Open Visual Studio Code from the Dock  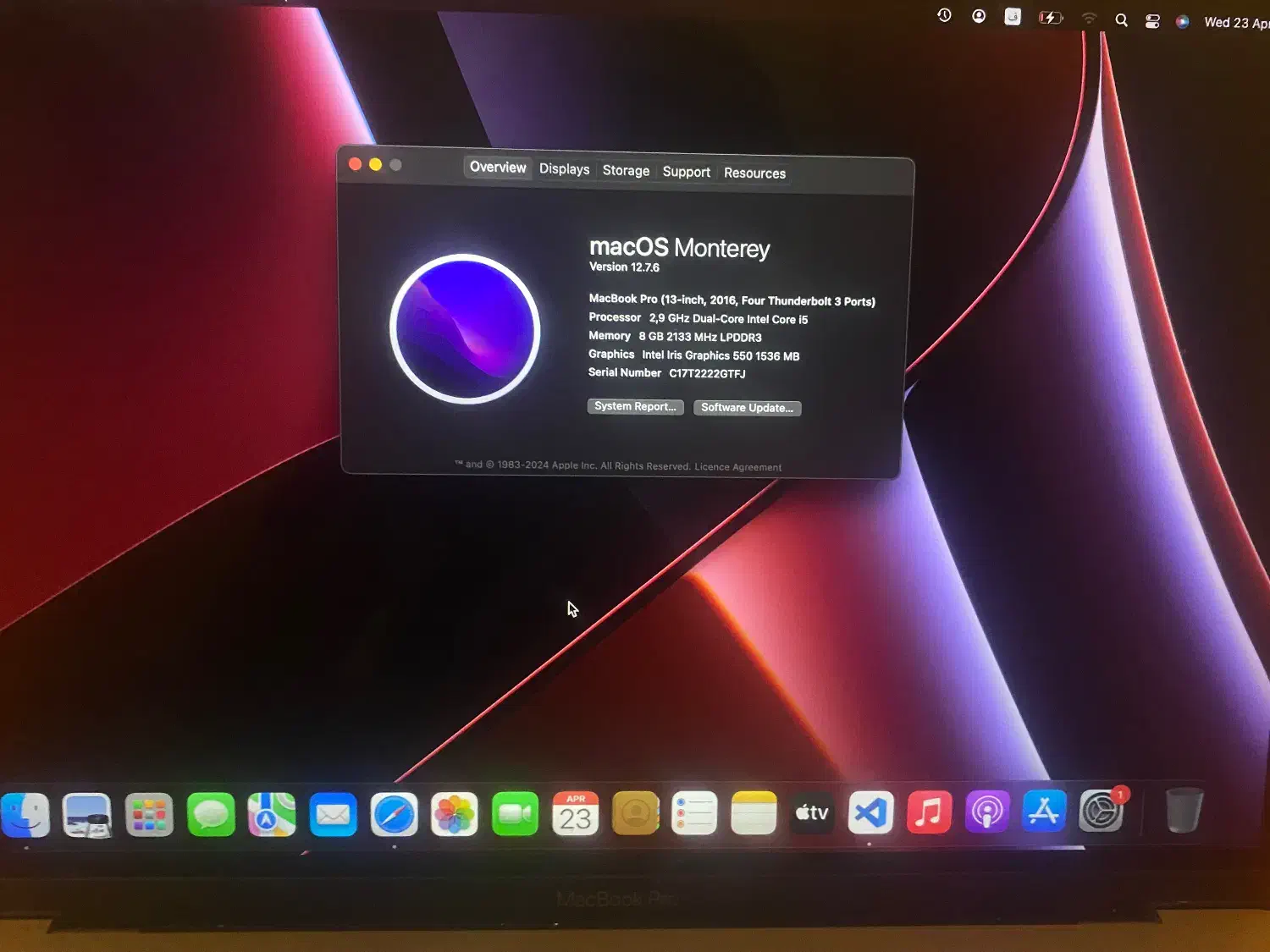[870, 812]
